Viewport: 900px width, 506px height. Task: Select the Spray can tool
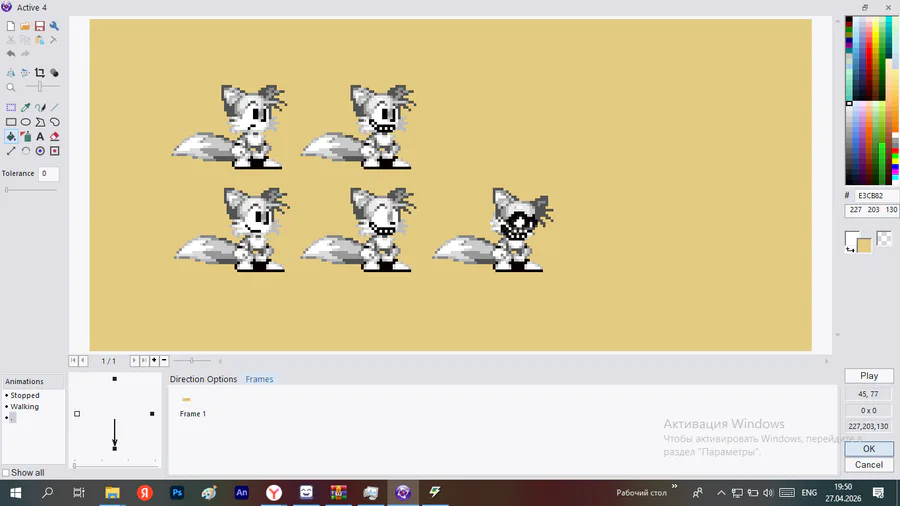(x=25, y=137)
